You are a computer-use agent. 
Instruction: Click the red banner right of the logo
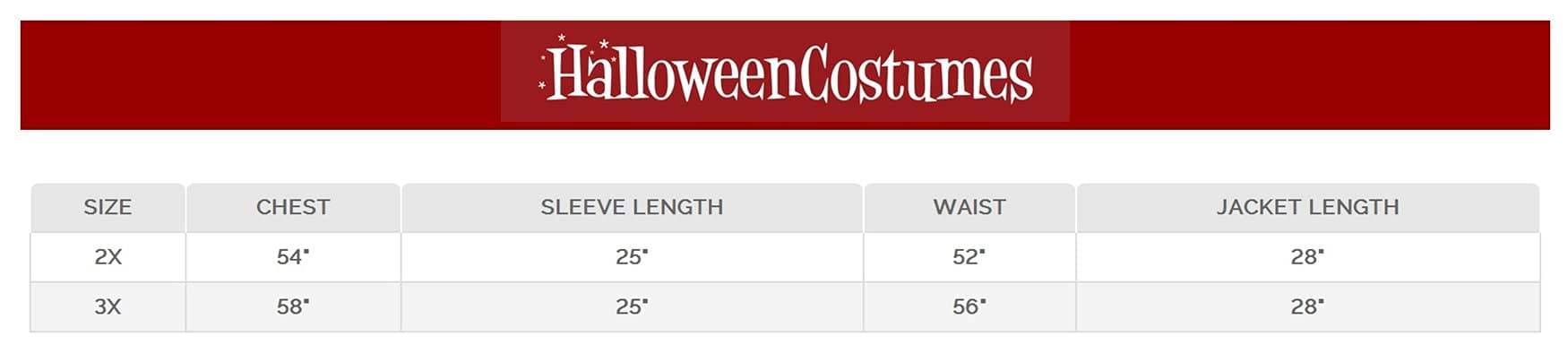pos(1308,75)
